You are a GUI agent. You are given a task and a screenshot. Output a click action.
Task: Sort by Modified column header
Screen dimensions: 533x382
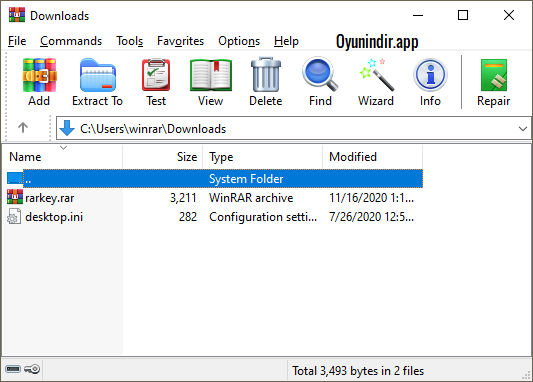(373, 157)
